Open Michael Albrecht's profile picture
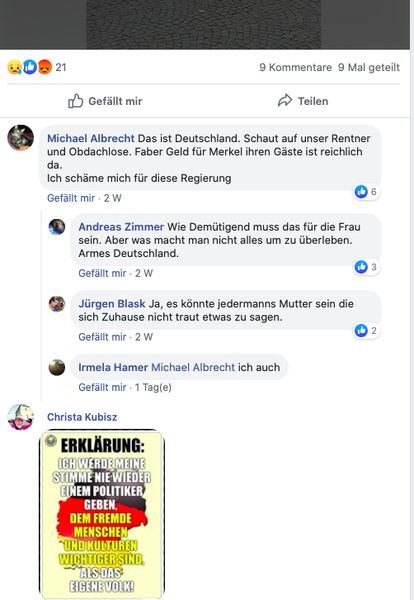The width and height of the screenshot is (414, 600). click(21, 138)
